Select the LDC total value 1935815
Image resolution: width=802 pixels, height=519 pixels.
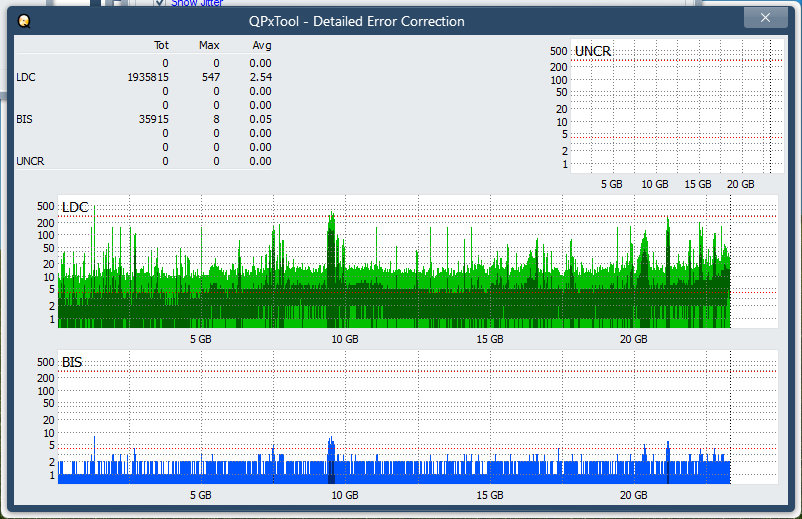click(148, 77)
